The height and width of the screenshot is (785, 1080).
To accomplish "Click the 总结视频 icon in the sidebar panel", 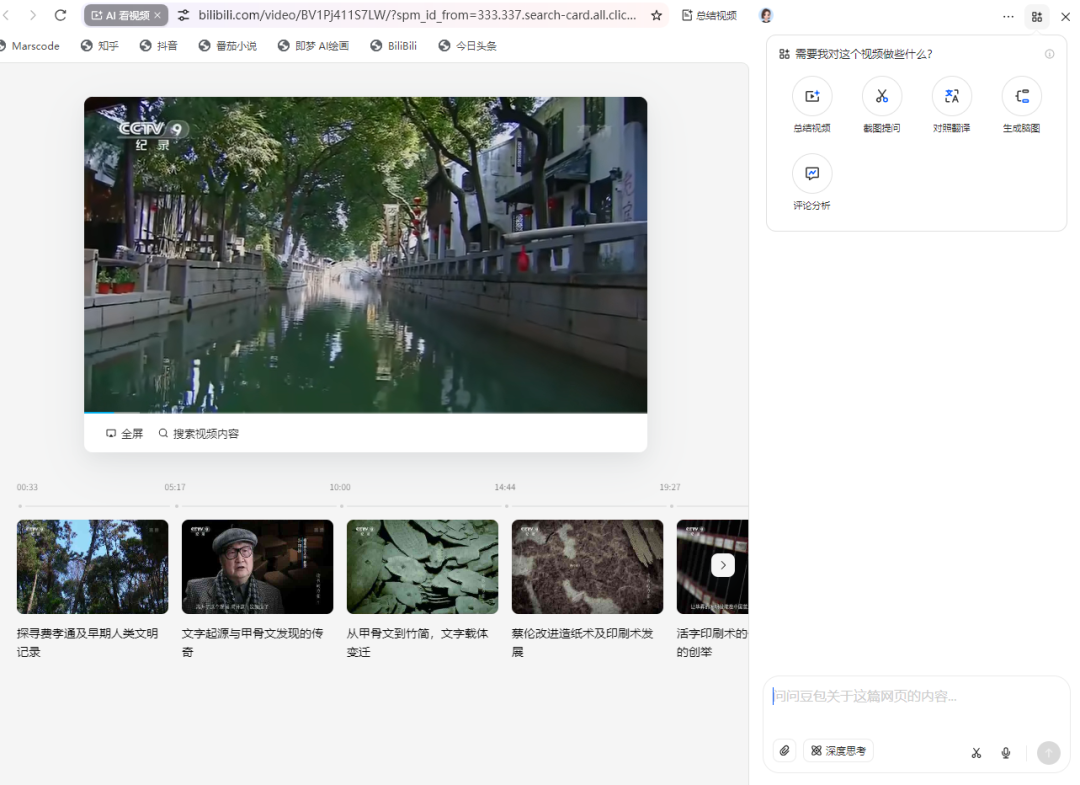I will point(812,97).
